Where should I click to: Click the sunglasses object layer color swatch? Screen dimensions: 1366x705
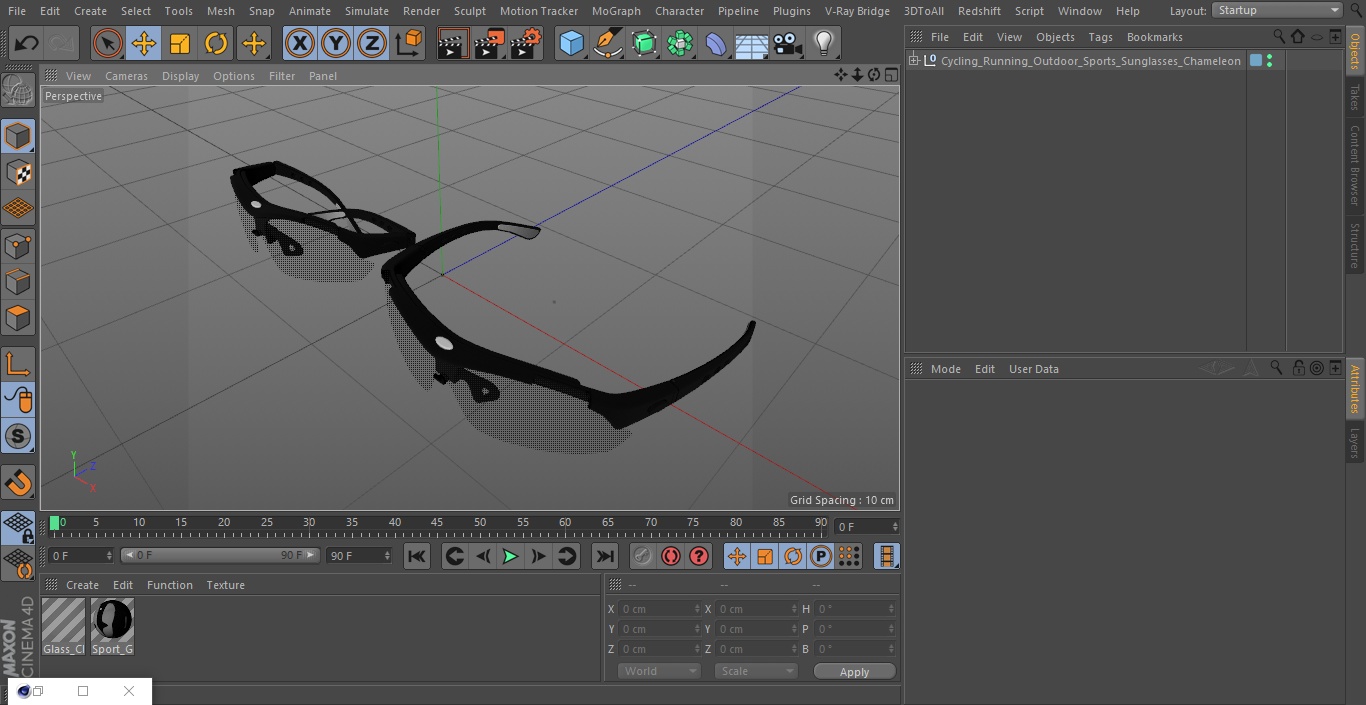(x=1256, y=61)
